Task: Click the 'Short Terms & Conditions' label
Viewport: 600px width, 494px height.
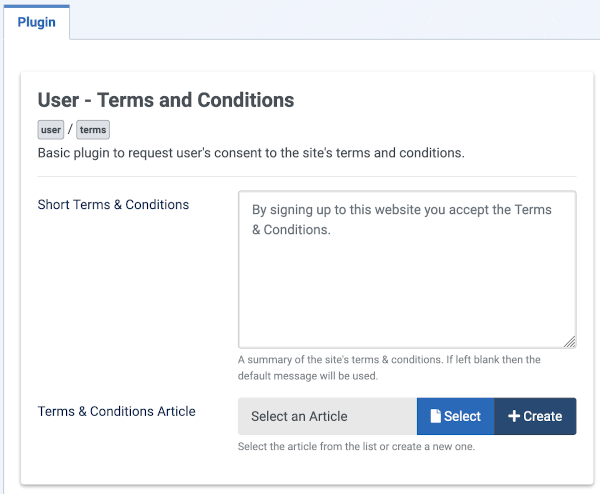Action: coord(113,204)
